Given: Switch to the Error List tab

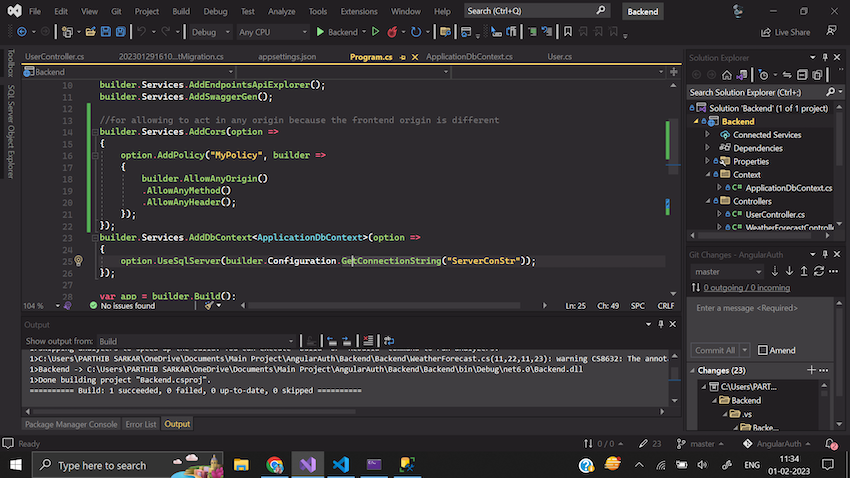Looking at the screenshot, I should click(x=140, y=424).
